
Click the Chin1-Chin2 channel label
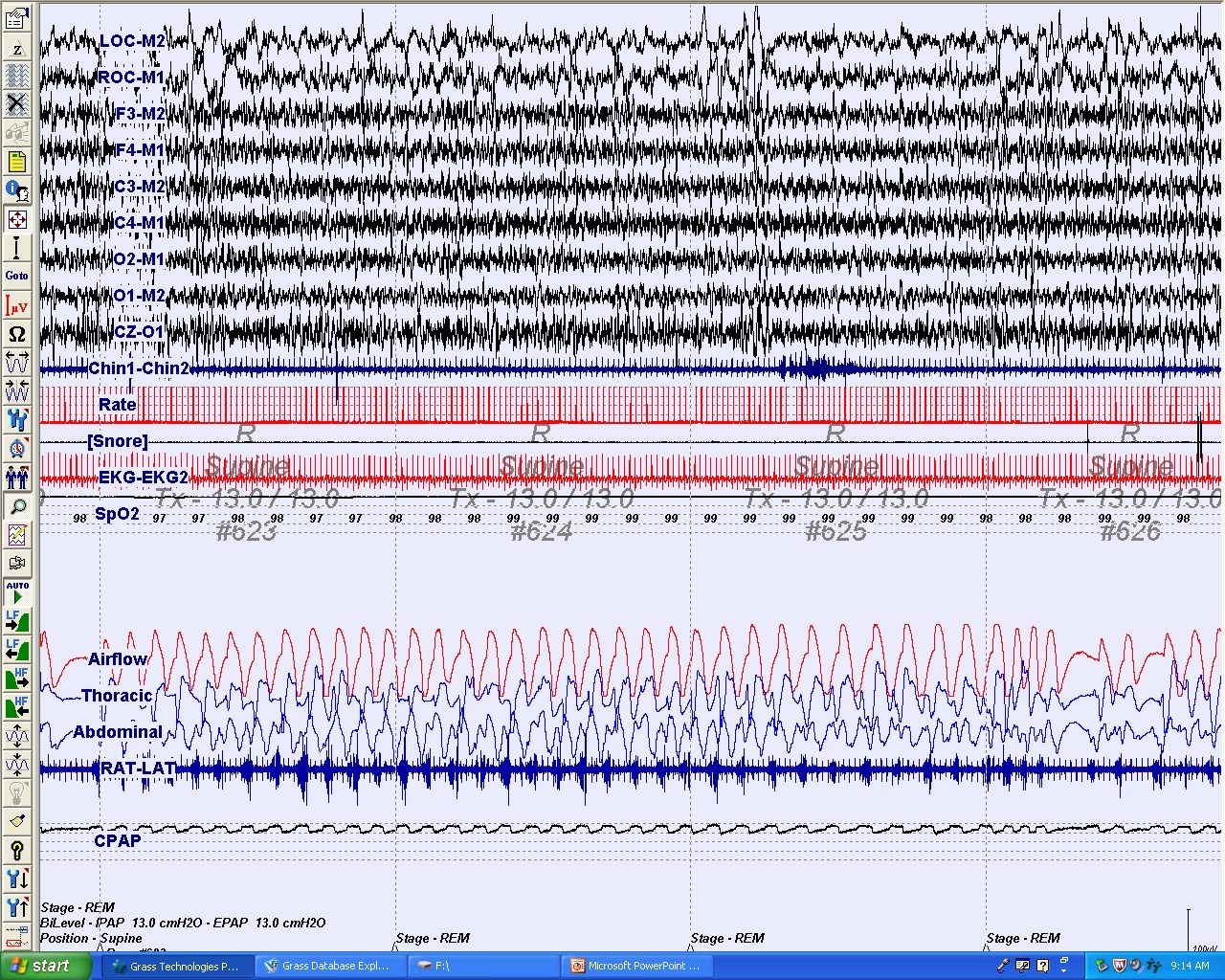(139, 368)
